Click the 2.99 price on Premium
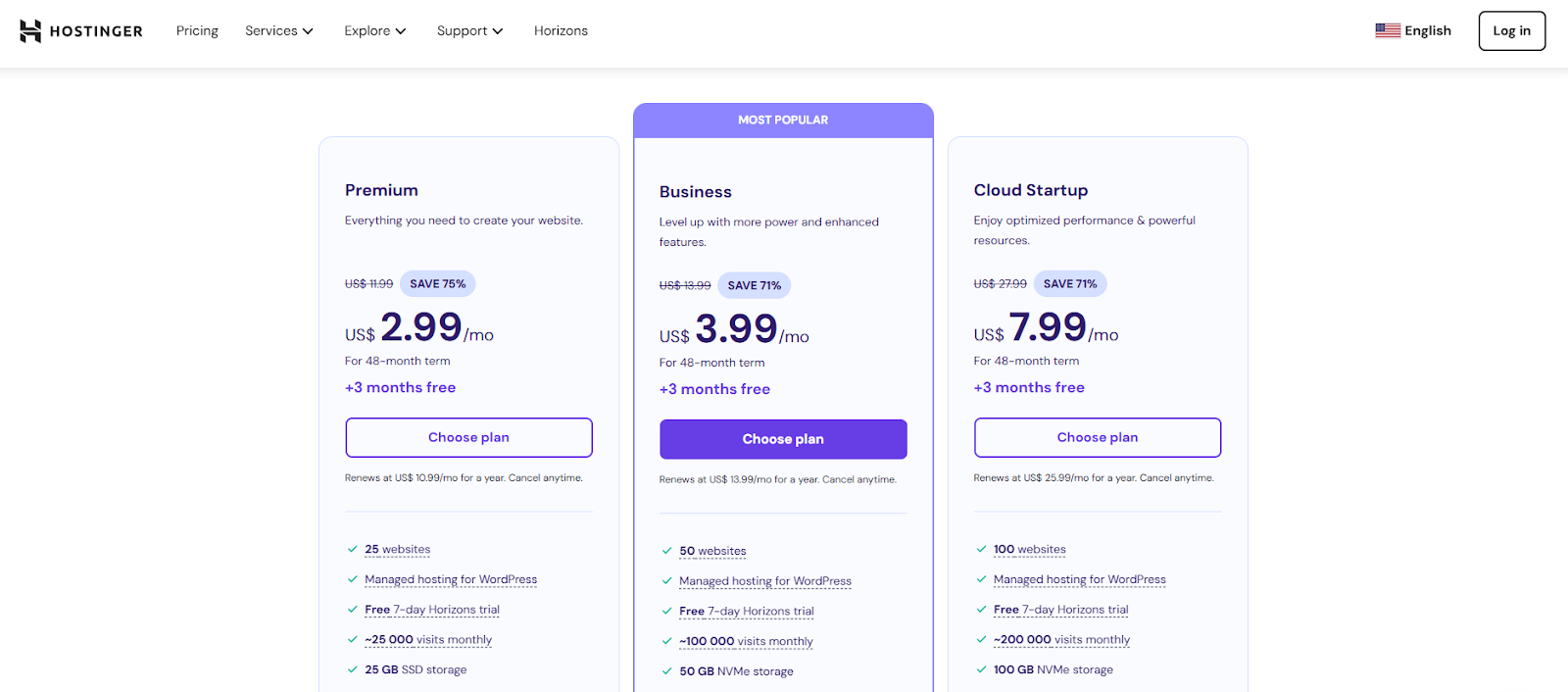The image size is (1568, 692). pyautogui.click(x=421, y=326)
